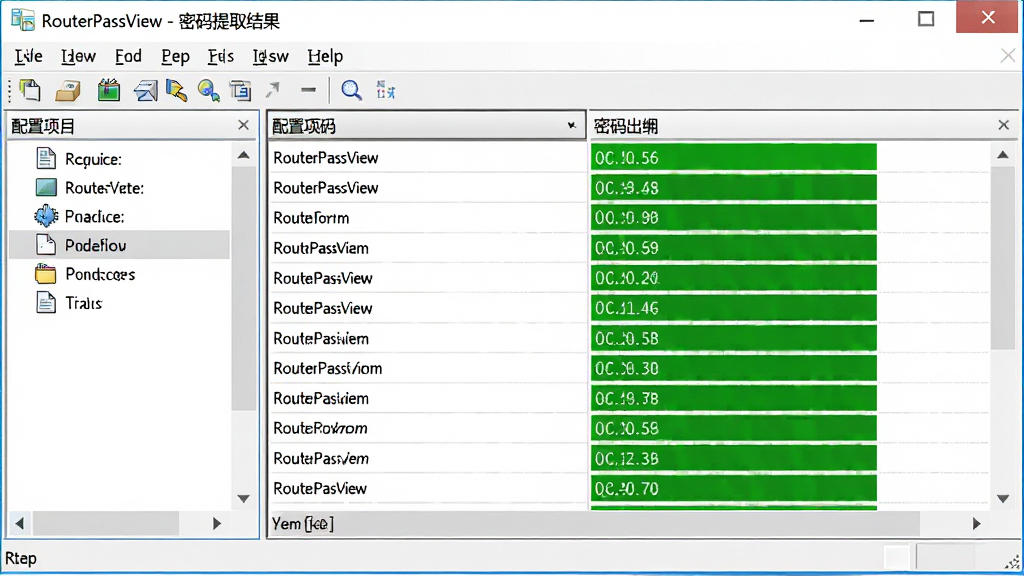Click the green package toolbar icon
The height and width of the screenshot is (576, 1024).
(x=108, y=90)
